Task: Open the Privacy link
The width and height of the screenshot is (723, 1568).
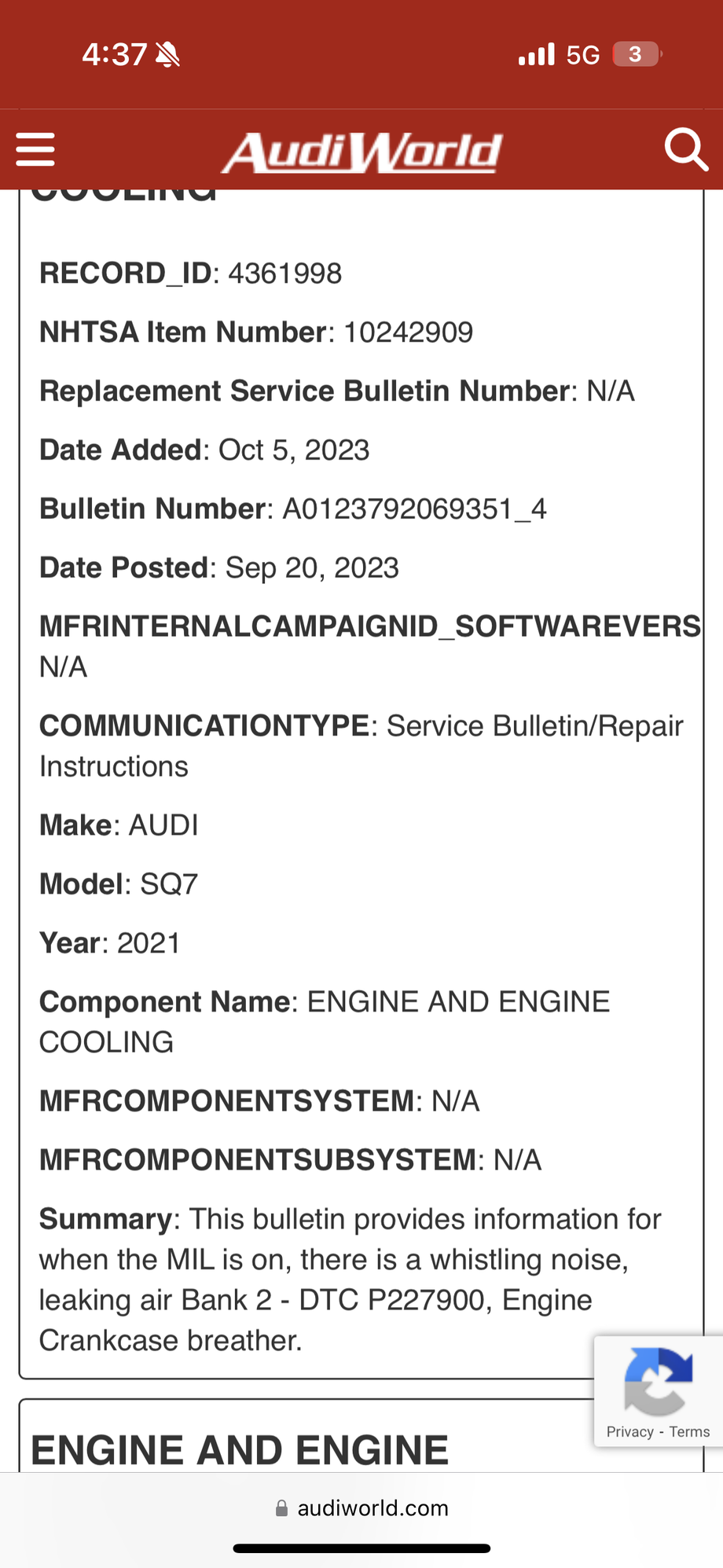Action: click(x=629, y=1432)
